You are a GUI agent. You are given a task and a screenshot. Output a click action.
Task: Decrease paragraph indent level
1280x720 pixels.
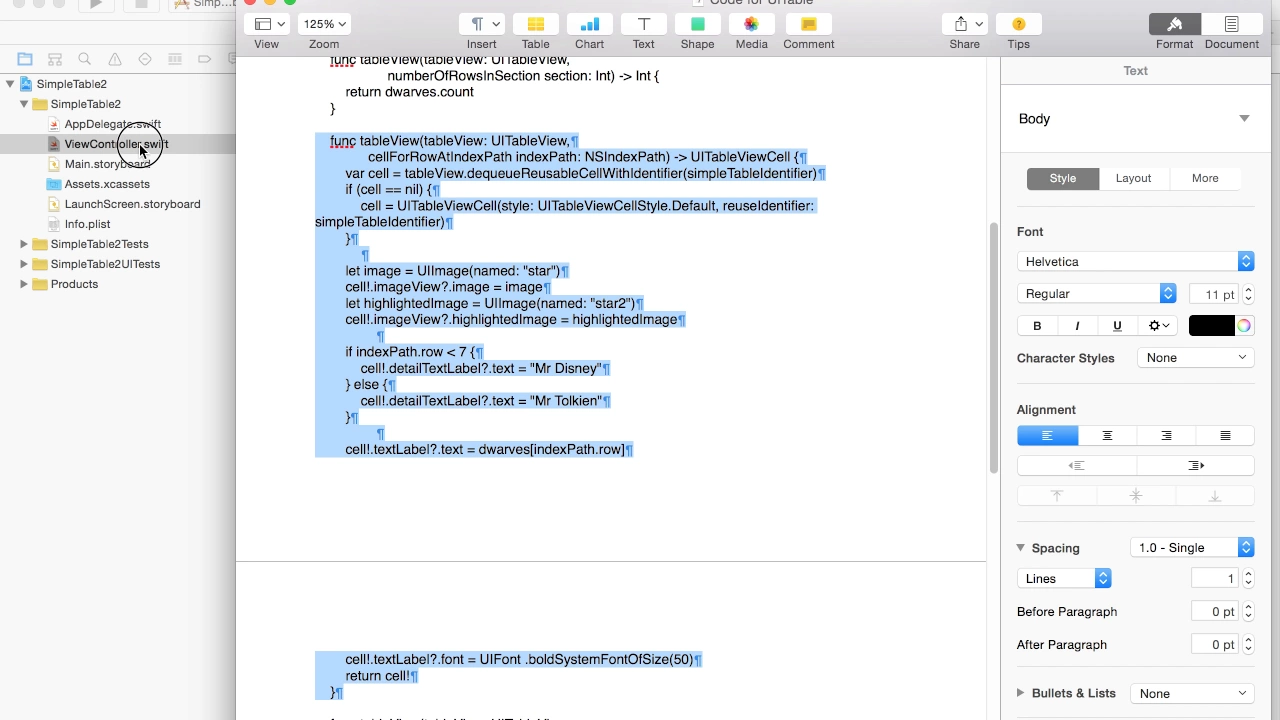(x=1076, y=466)
